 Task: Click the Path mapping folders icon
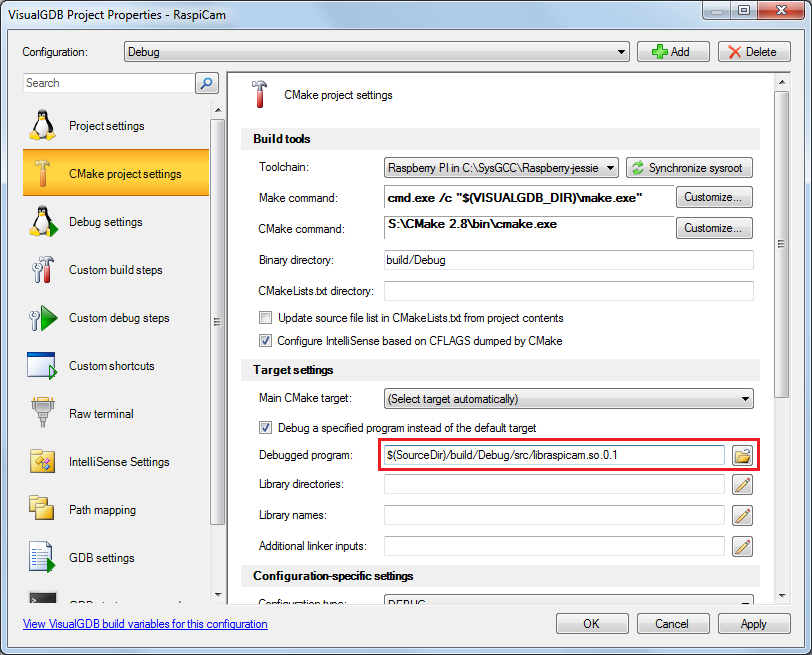pyautogui.click(x=41, y=507)
